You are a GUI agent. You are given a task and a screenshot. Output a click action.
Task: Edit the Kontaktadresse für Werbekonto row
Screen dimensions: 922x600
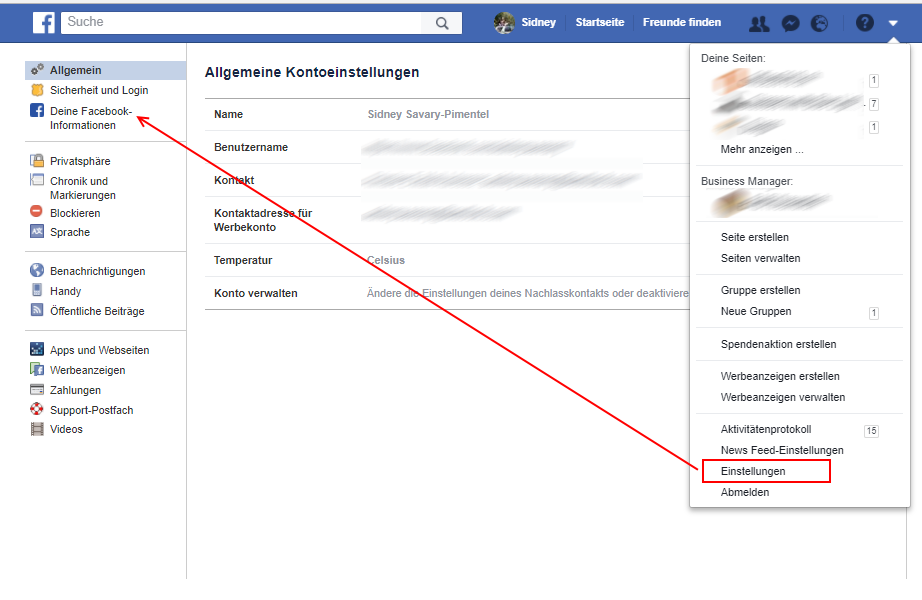click(447, 220)
